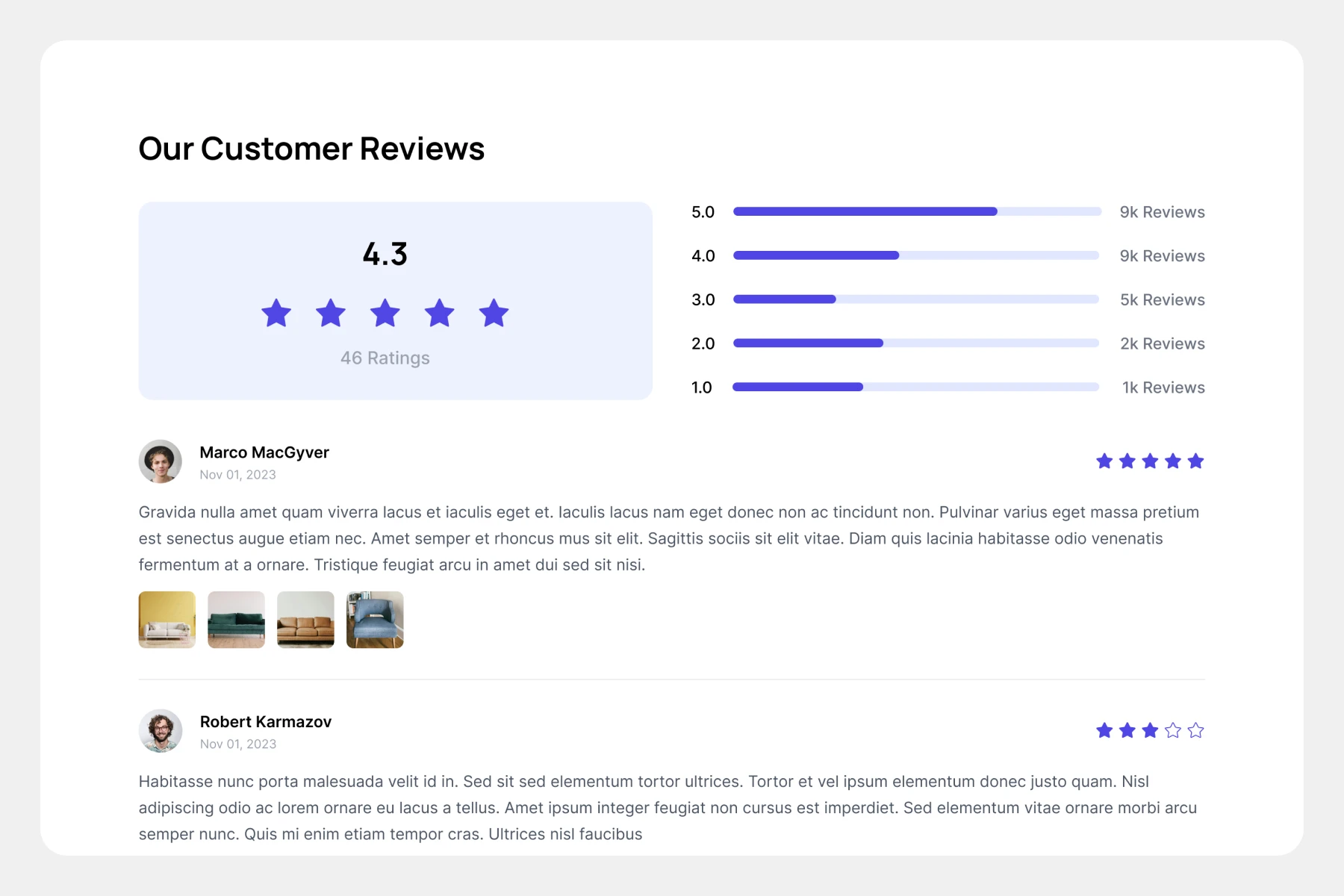
Task: Click the 5.0 rating progress bar
Action: coord(916,212)
